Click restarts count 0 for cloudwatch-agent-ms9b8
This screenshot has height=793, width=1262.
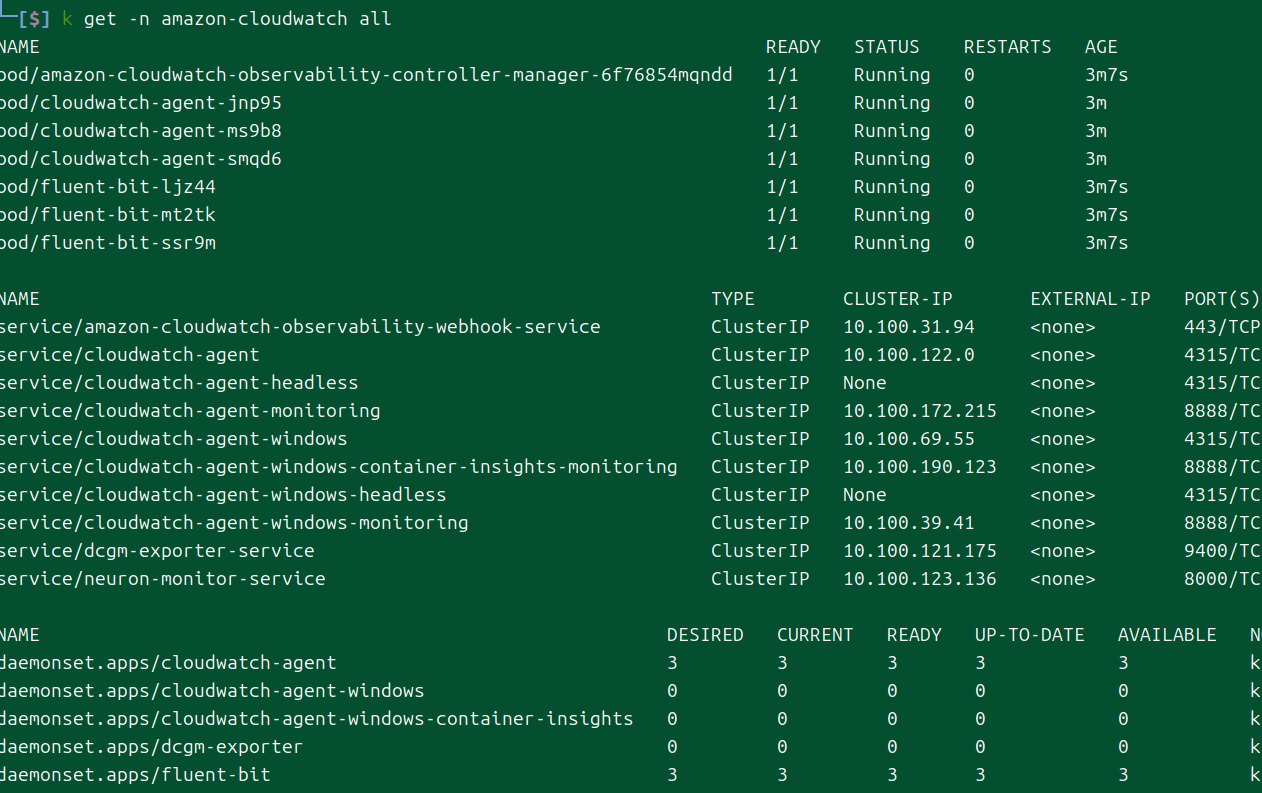pyautogui.click(x=969, y=131)
